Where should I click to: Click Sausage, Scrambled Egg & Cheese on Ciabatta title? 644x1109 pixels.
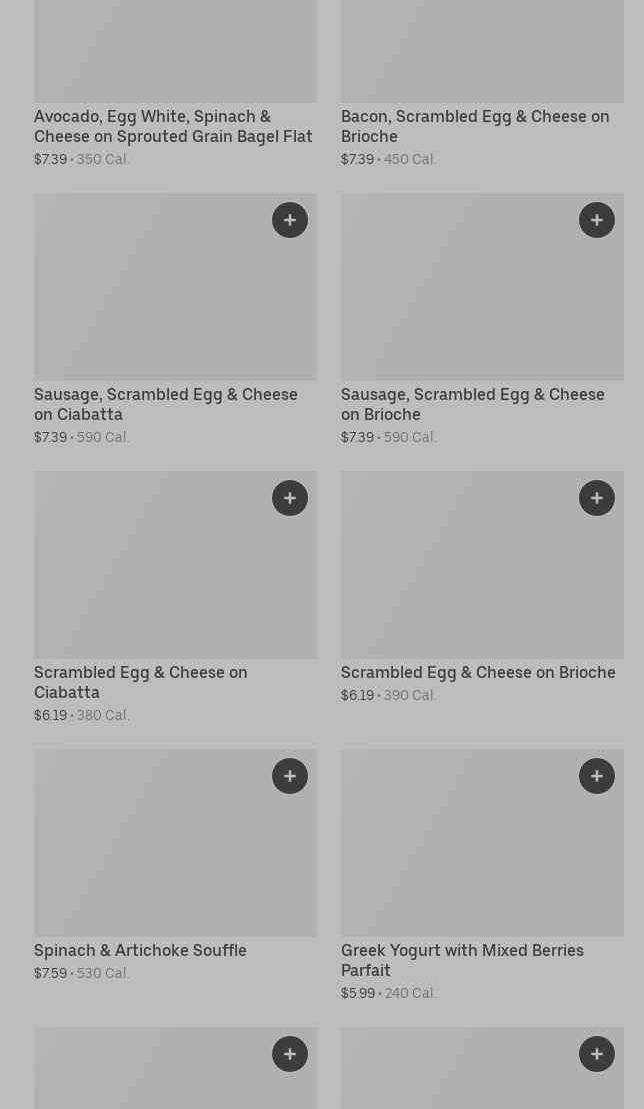pyautogui.click(x=165, y=404)
